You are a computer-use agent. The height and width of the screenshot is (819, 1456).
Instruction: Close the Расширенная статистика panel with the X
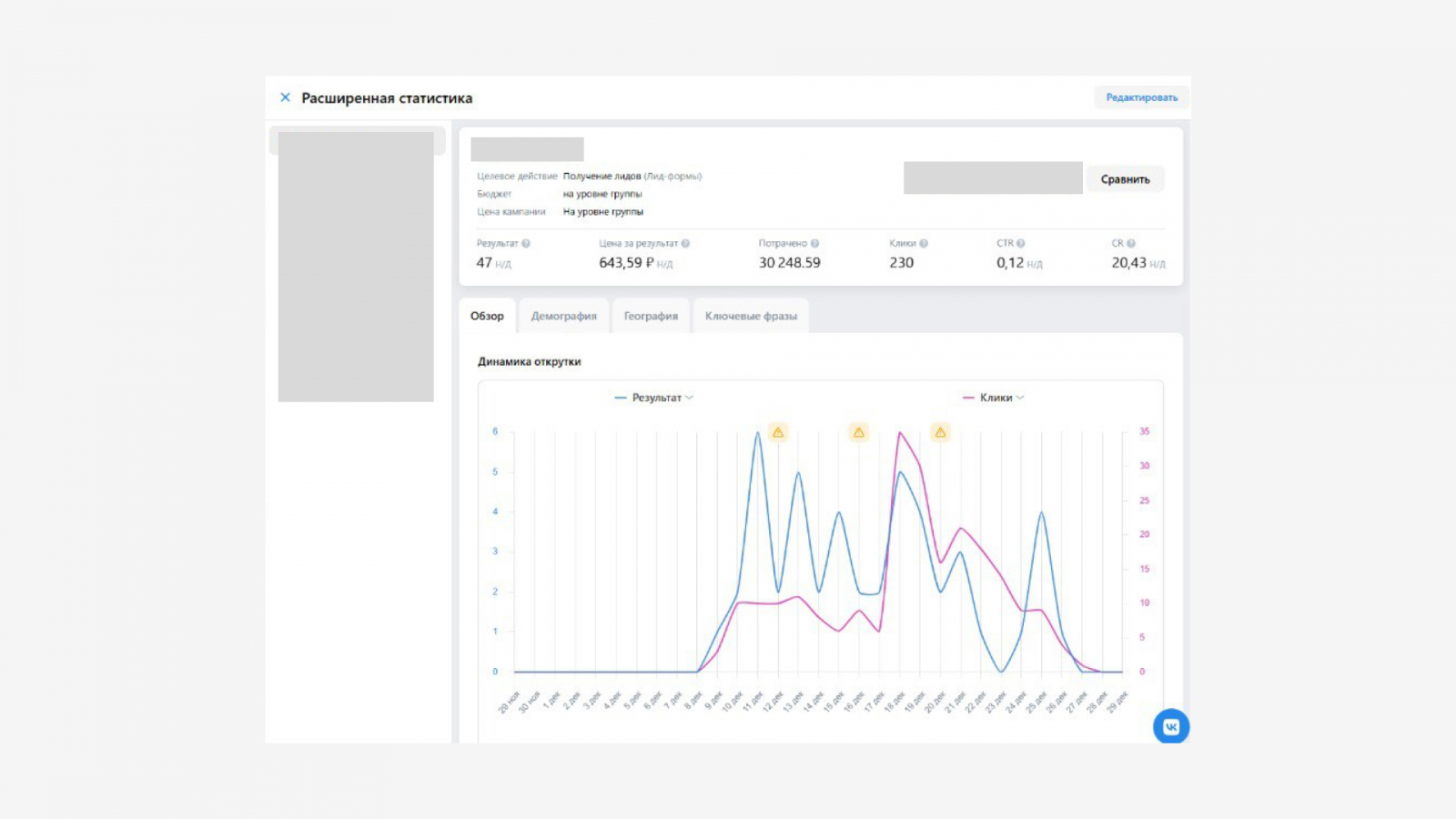(x=285, y=97)
